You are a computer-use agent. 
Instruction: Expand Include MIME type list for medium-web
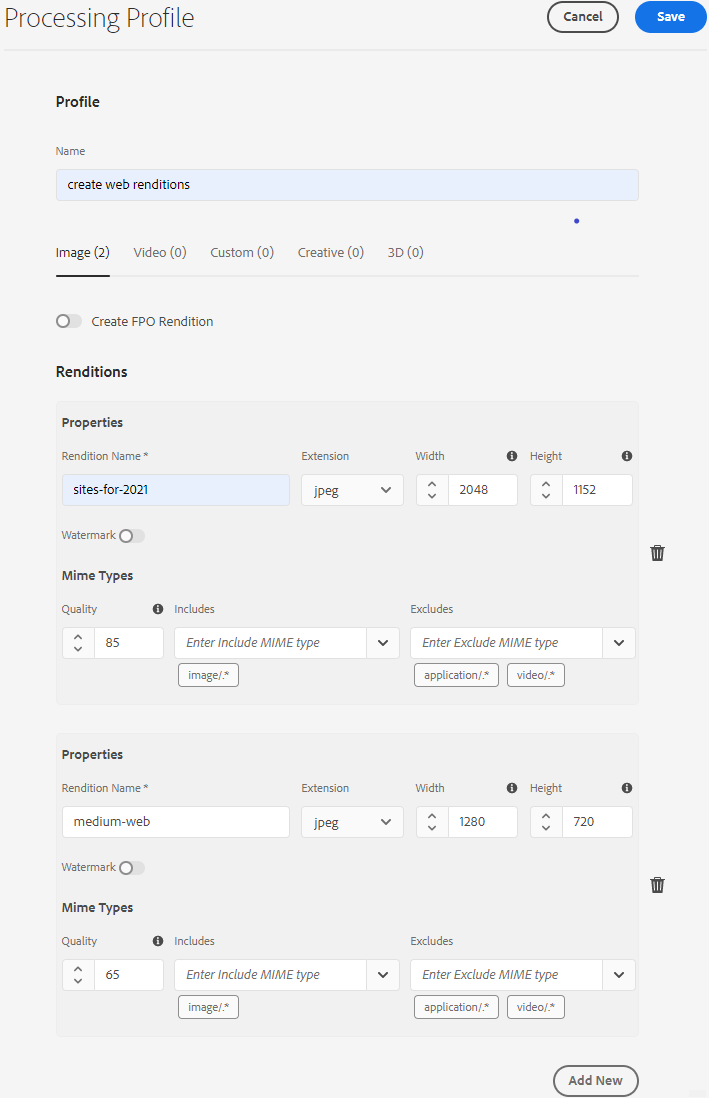383,975
